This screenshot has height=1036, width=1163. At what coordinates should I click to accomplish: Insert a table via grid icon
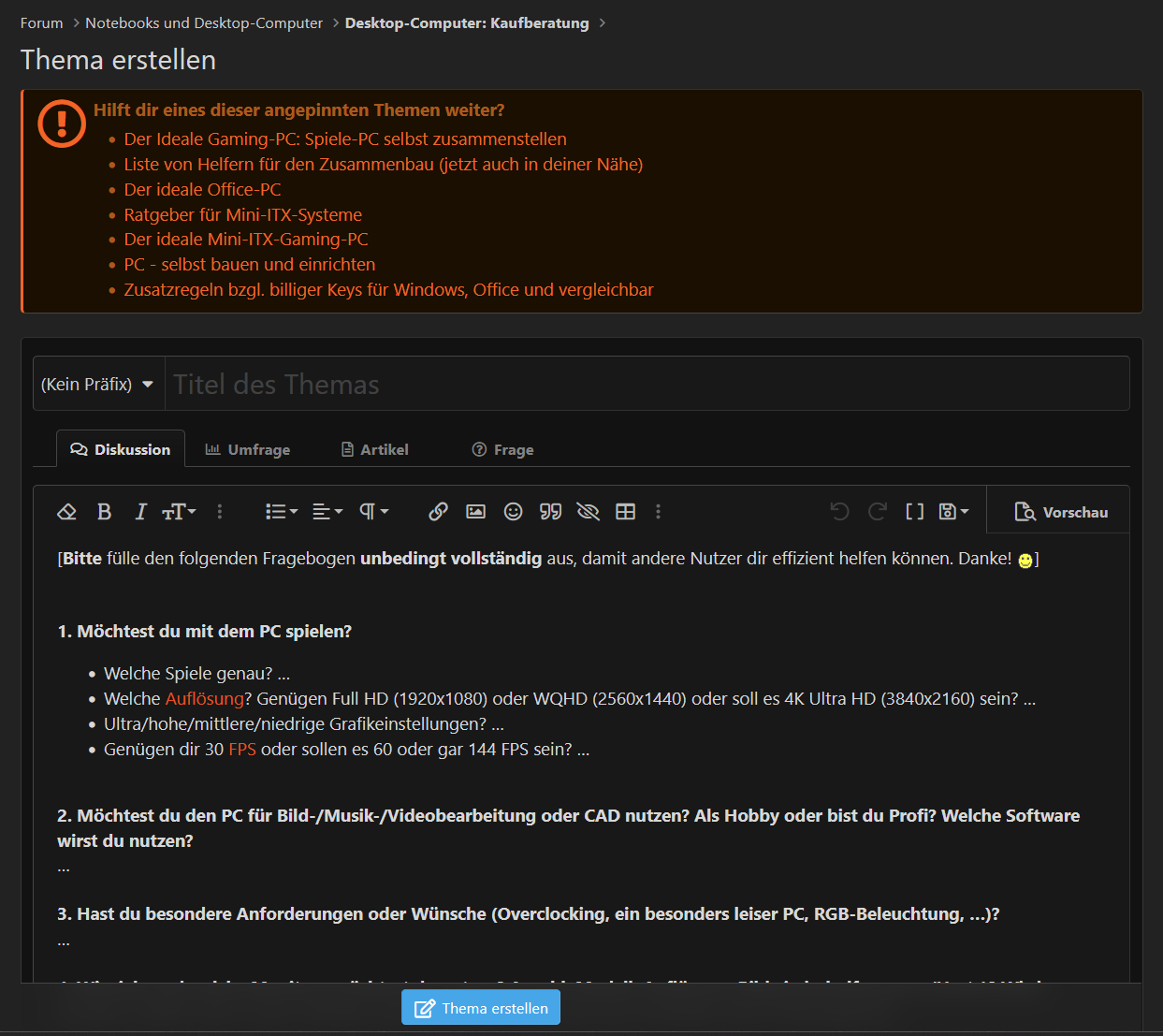[626, 512]
